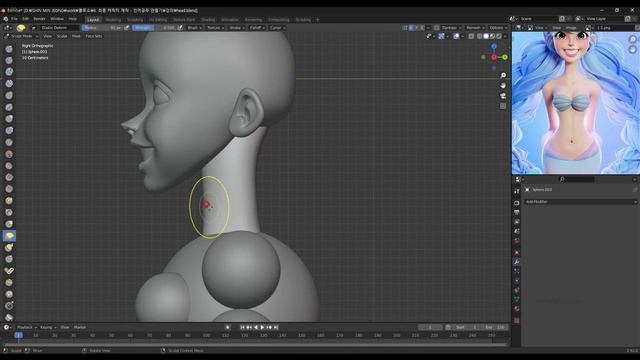Select the Flatten brush
Screen dimensions: 640x360
pos(9,166)
